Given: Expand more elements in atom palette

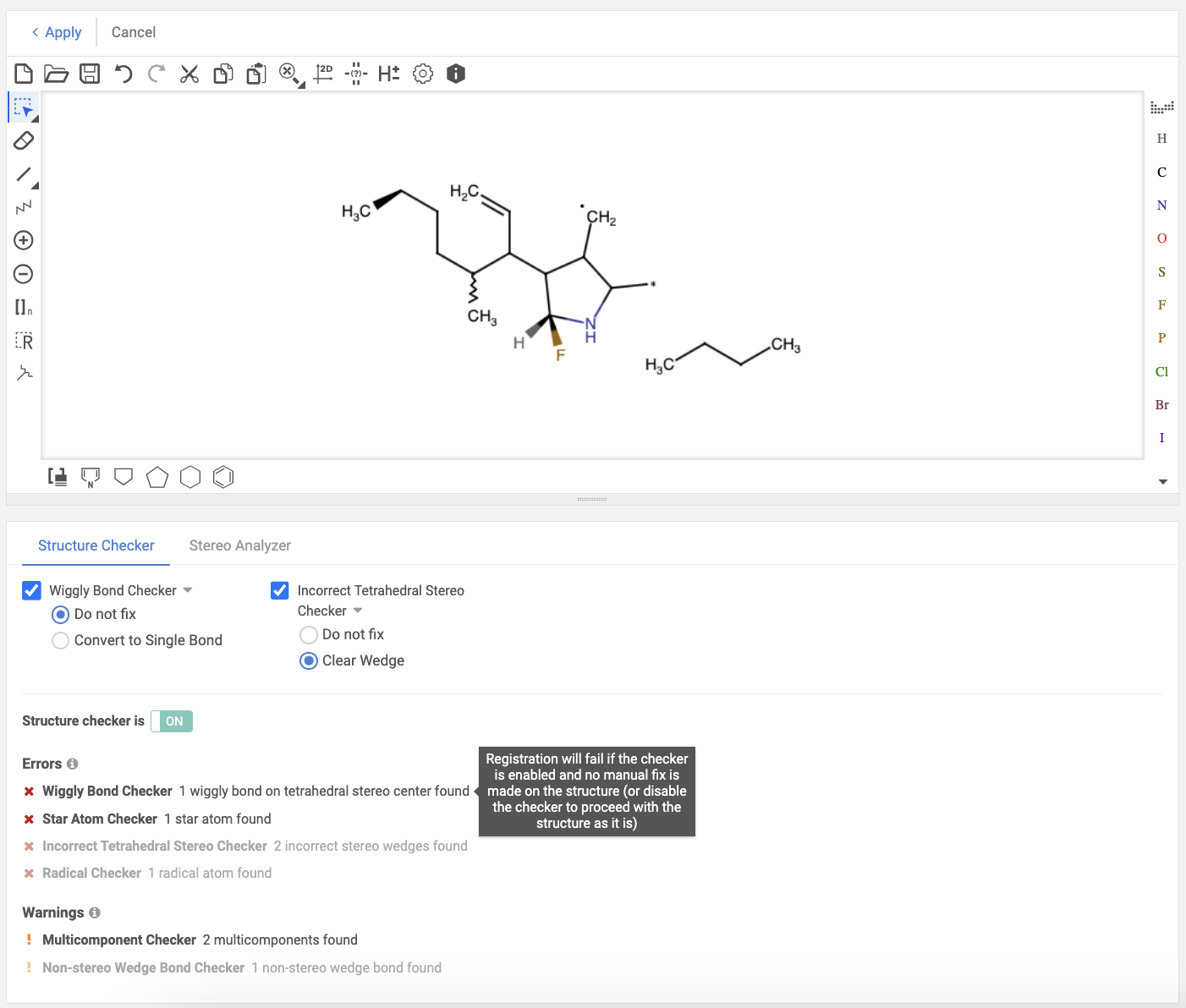Looking at the screenshot, I should pyautogui.click(x=1162, y=482).
